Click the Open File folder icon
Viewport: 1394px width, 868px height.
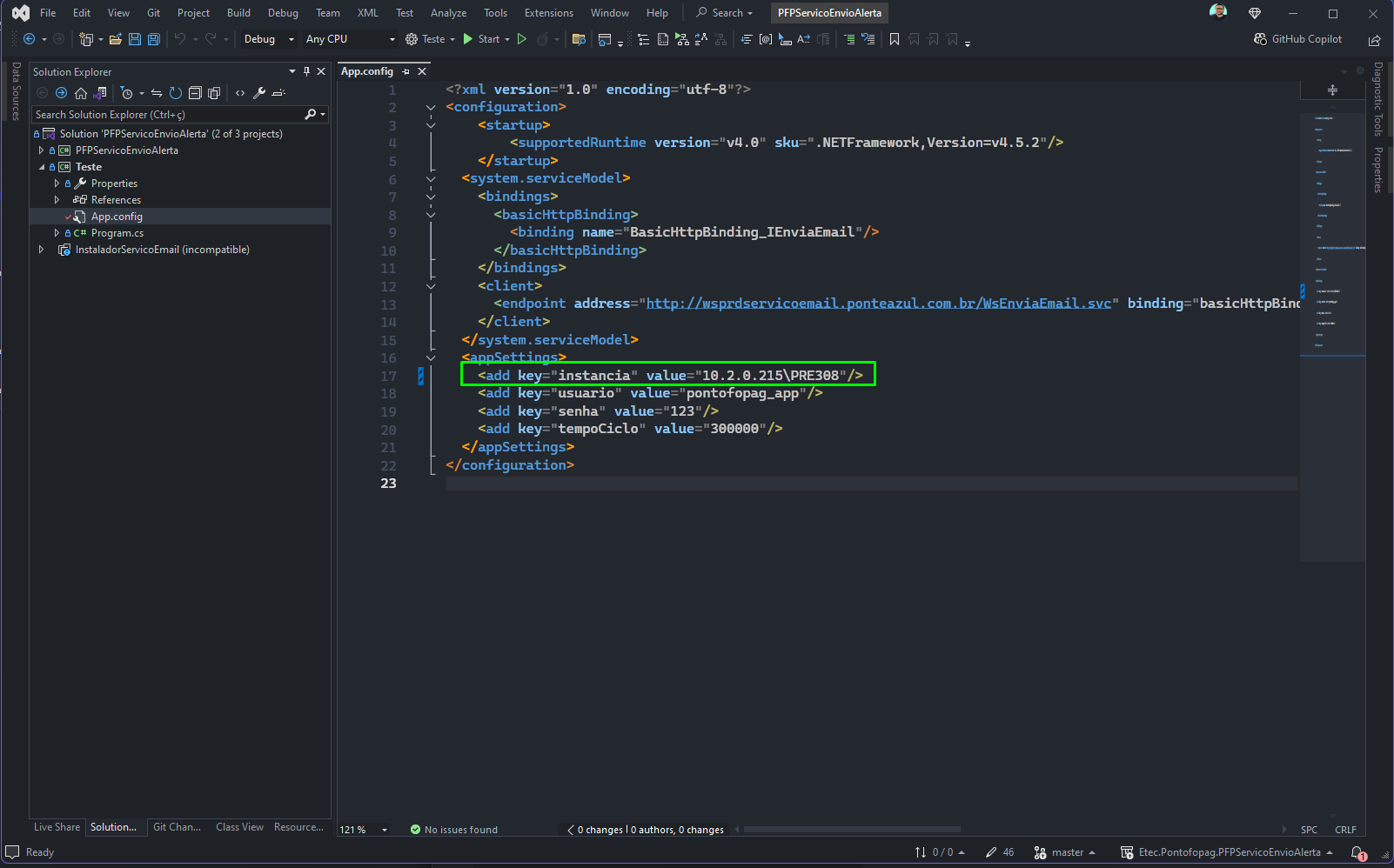pyautogui.click(x=115, y=39)
